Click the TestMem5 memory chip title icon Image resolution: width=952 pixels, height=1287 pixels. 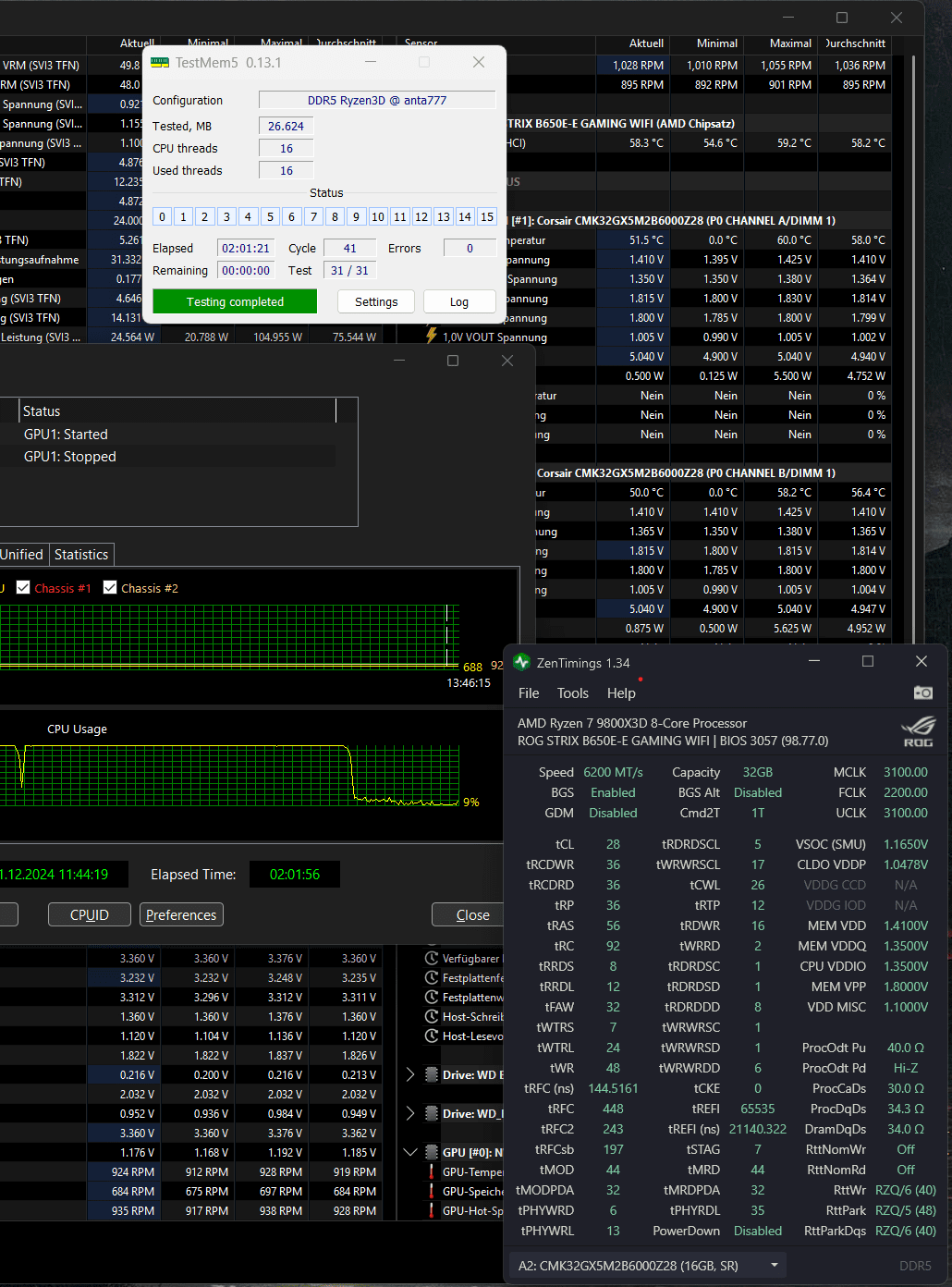point(160,63)
